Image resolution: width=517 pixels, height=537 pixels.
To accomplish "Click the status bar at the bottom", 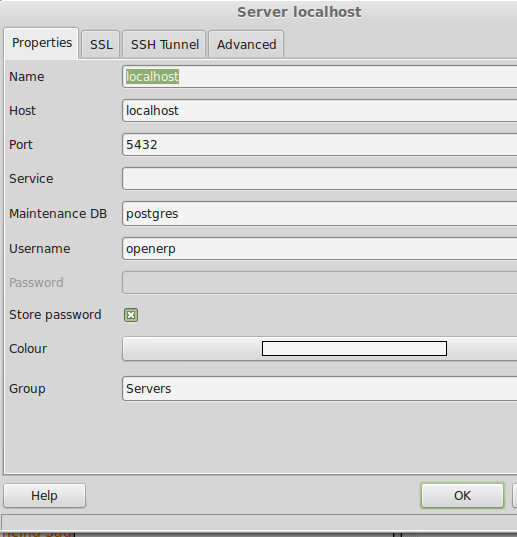I will [258, 523].
